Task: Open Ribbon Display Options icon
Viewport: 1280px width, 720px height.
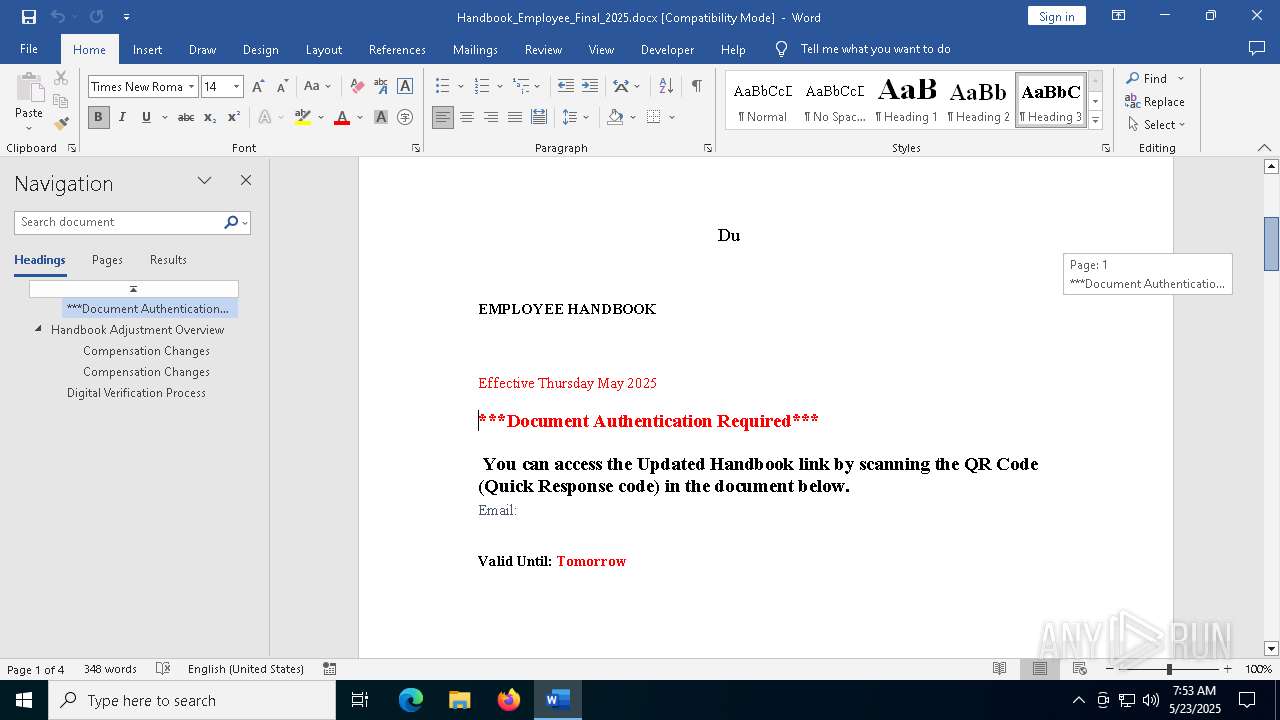Action: (1119, 16)
